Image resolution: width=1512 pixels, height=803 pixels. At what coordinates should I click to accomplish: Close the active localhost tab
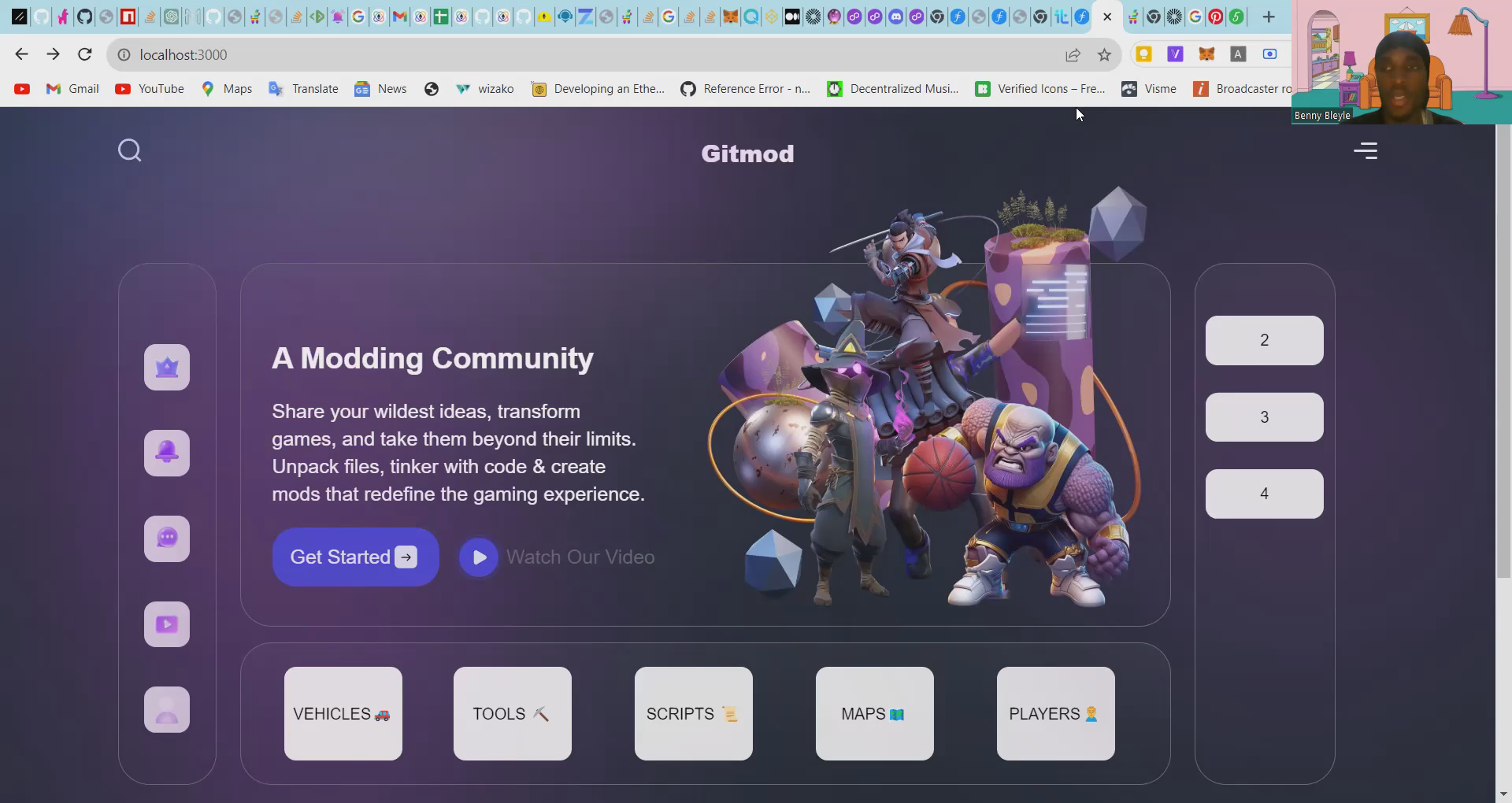tap(1107, 17)
